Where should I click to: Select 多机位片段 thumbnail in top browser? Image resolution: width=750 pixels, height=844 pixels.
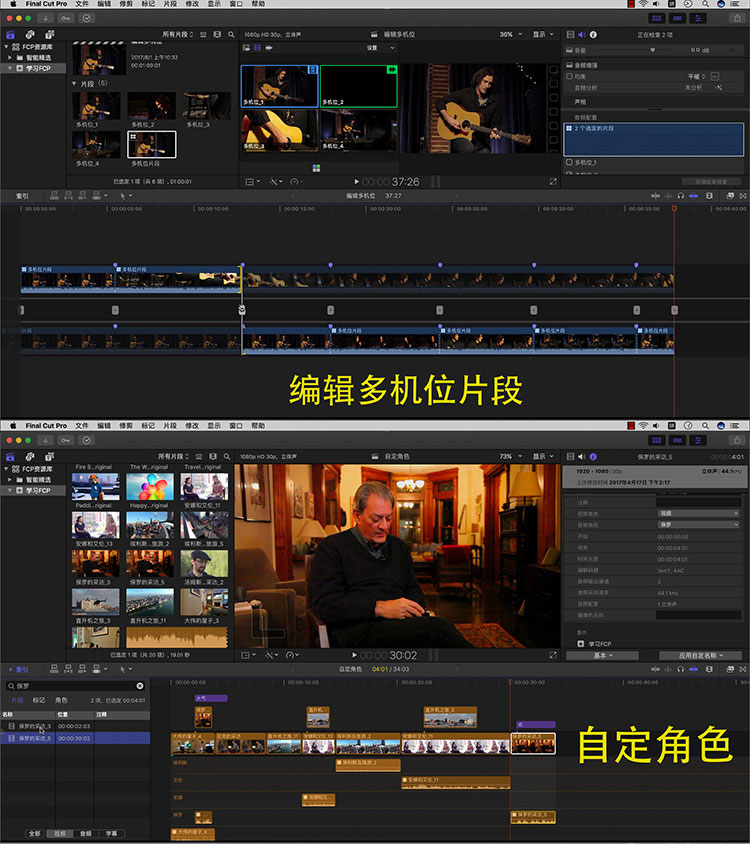[151, 145]
